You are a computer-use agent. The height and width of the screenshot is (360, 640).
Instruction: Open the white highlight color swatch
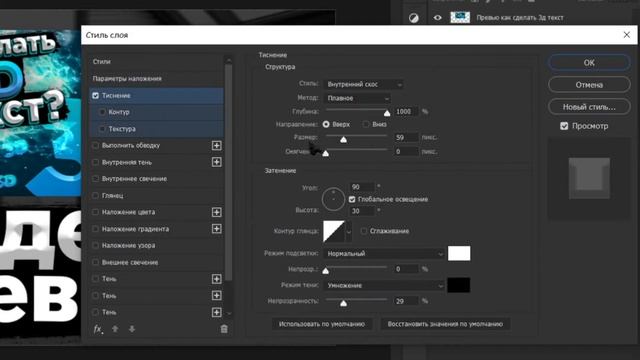click(x=459, y=253)
